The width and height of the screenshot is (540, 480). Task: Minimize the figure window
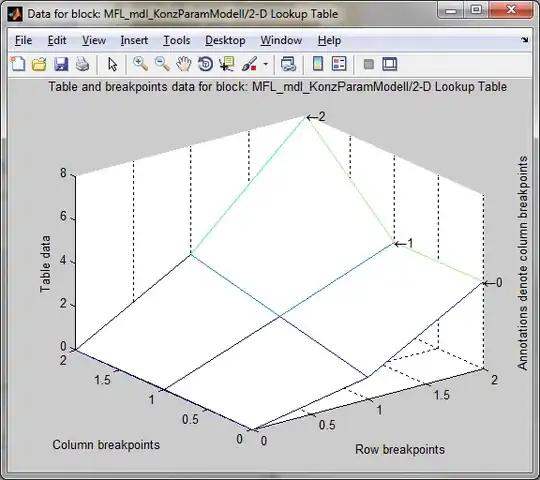point(451,10)
